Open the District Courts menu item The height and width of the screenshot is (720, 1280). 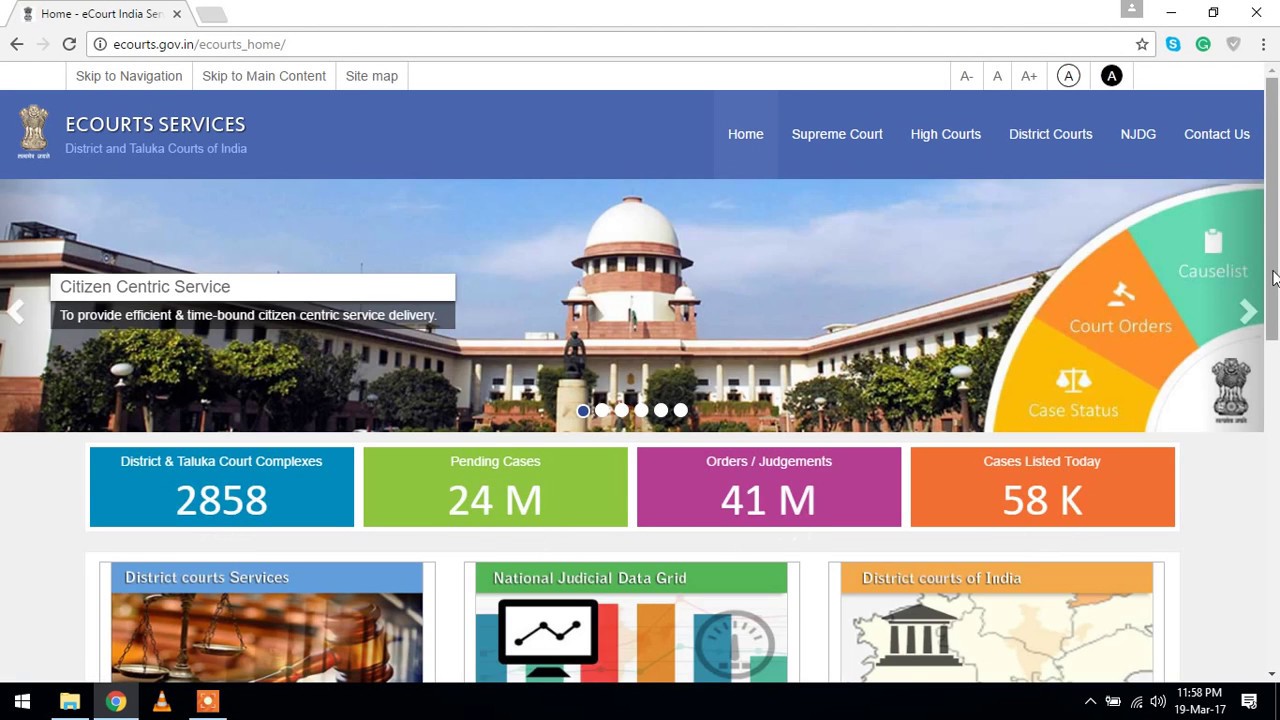pyautogui.click(x=1050, y=134)
